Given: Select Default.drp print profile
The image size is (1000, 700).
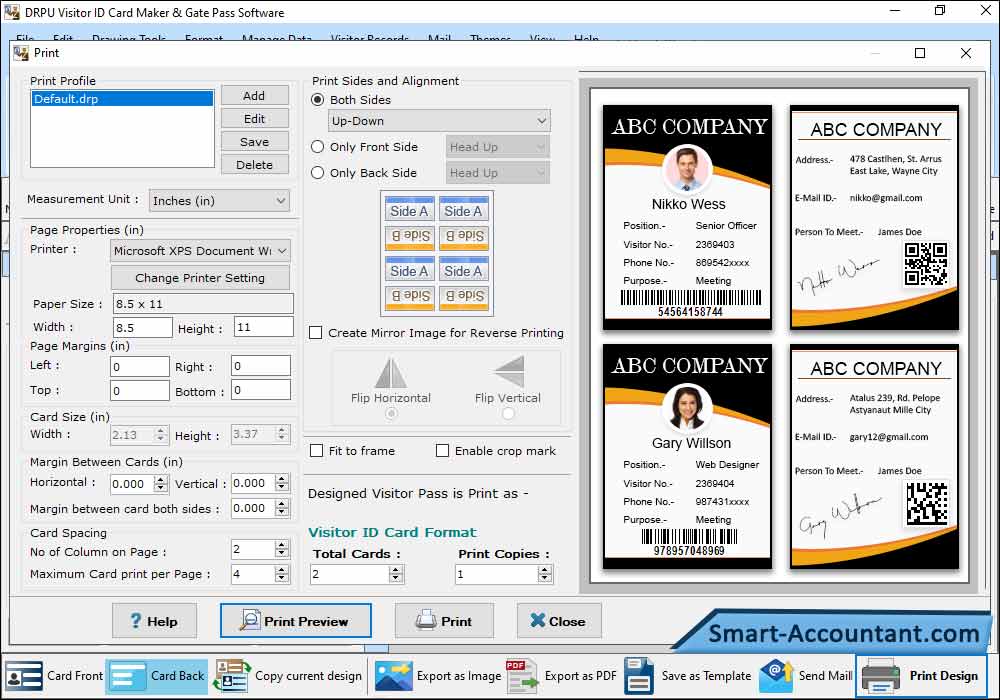Looking at the screenshot, I should 122,99.
